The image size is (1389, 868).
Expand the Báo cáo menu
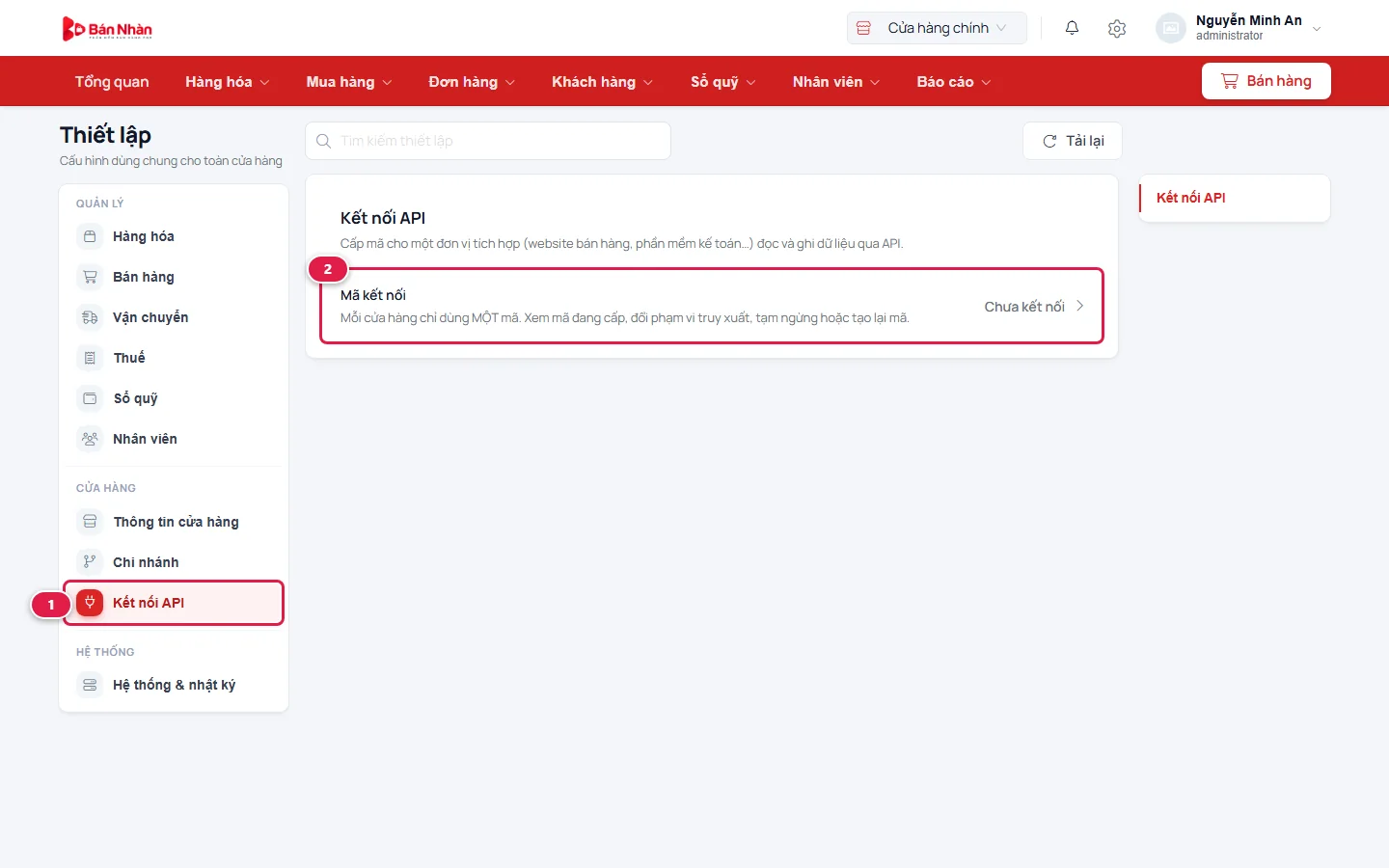pyautogui.click(x=954, y=82)
